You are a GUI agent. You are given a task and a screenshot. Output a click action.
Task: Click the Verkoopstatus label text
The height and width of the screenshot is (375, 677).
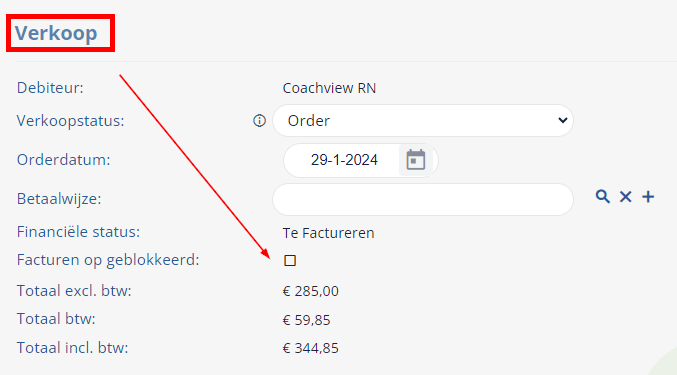coord(70,121)
